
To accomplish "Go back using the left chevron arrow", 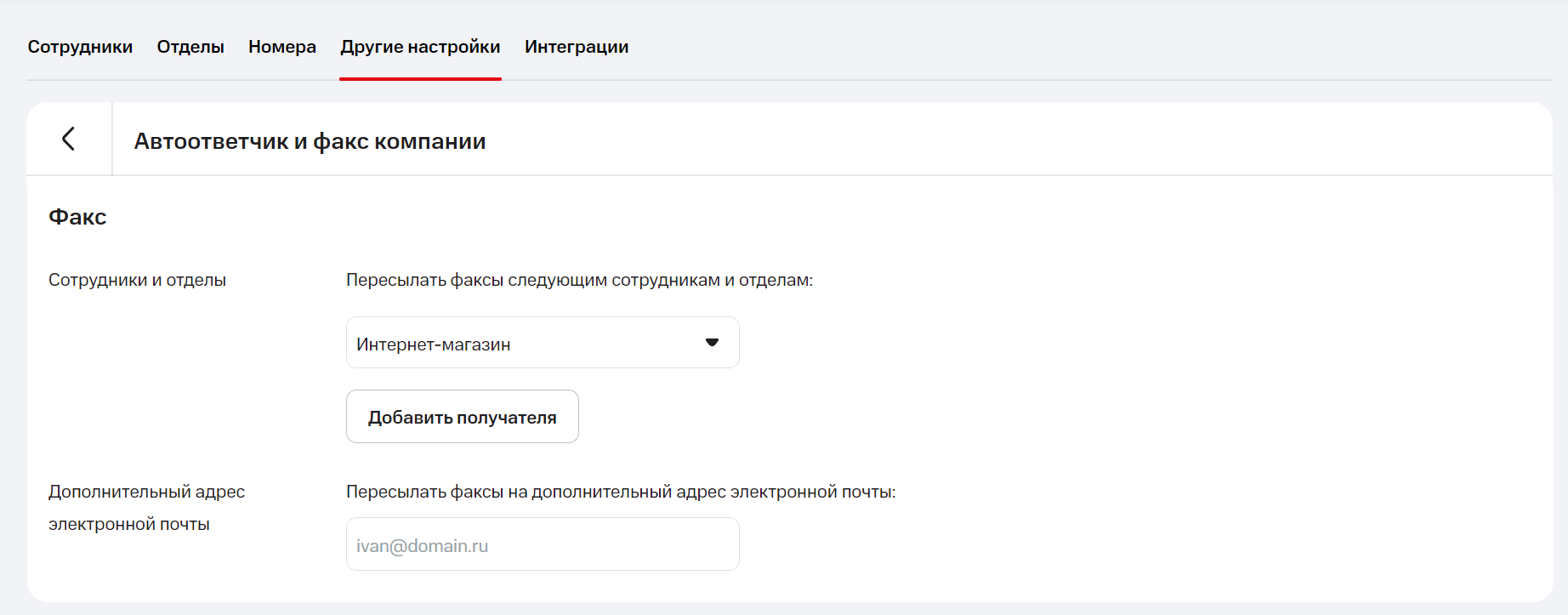I will click(x=69, y=139).
